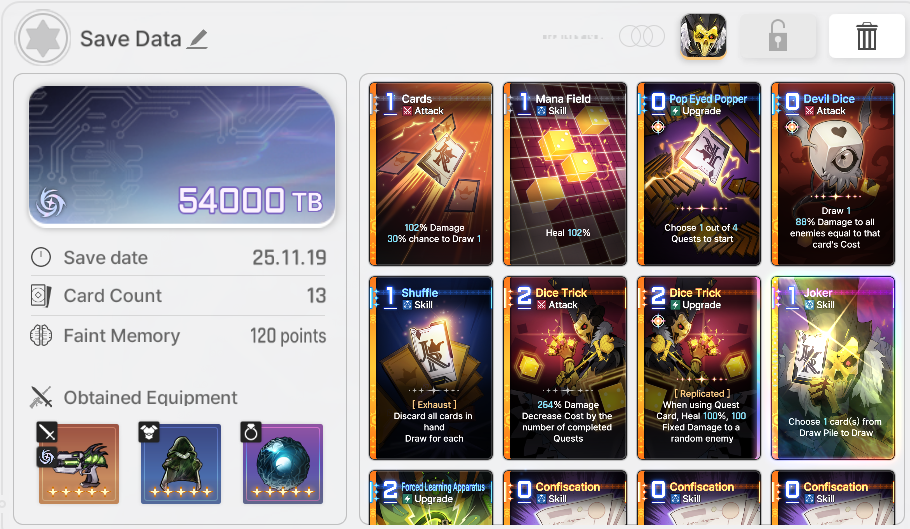Click the Forced Learning Apparatus card
The height and width of the screenshot is (529, 910).
click(431, 498)
